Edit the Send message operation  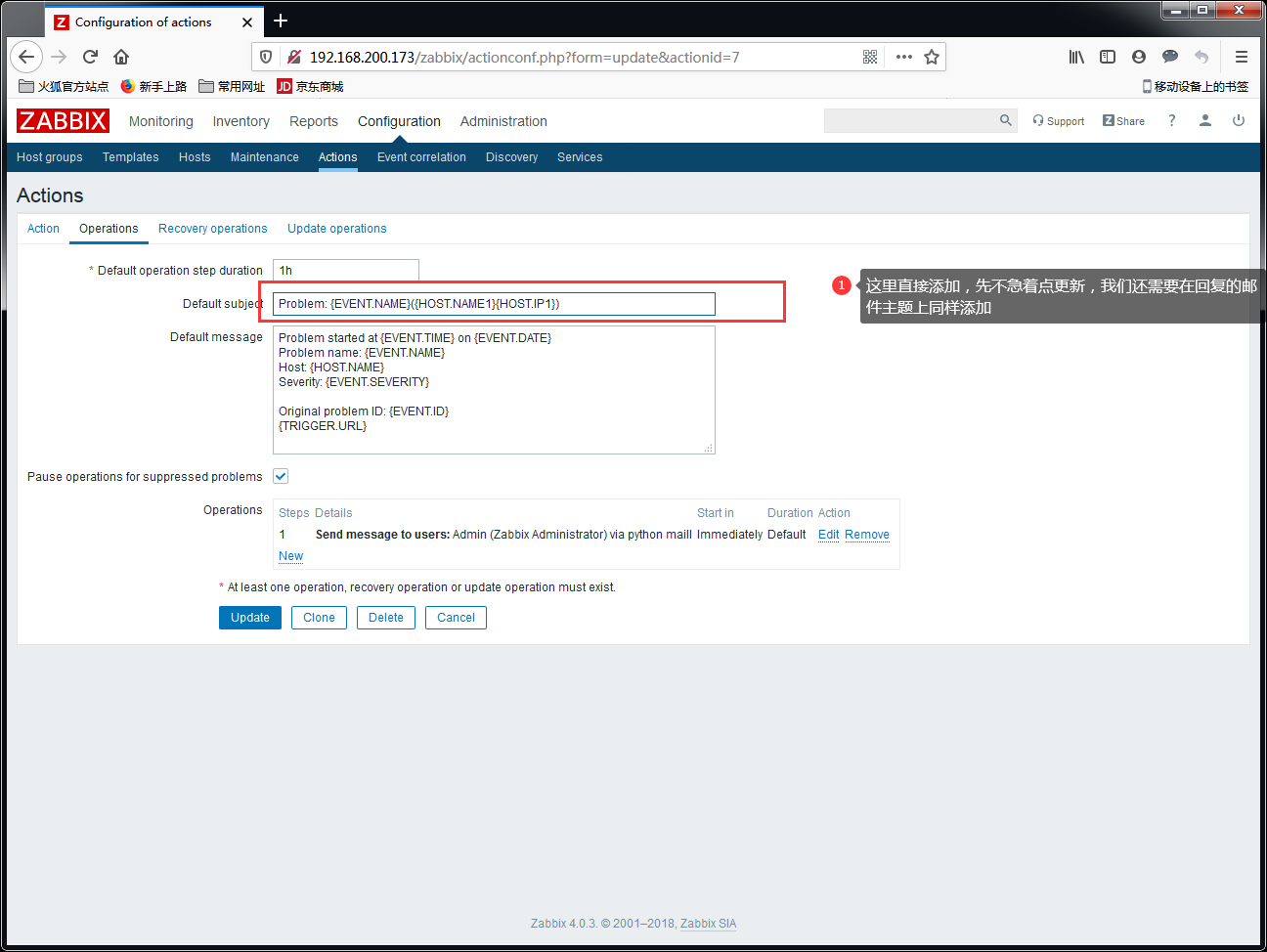click(829, 535)
